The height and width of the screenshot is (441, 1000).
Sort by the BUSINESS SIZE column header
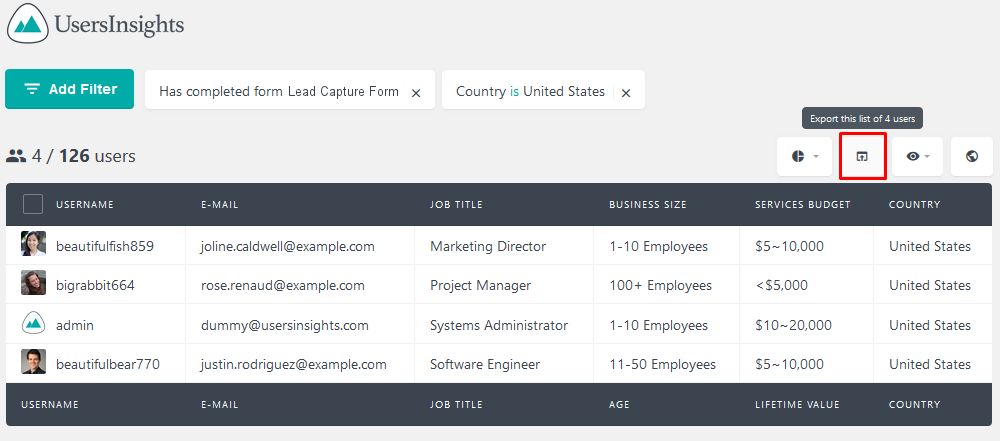(x=648, y=205)
